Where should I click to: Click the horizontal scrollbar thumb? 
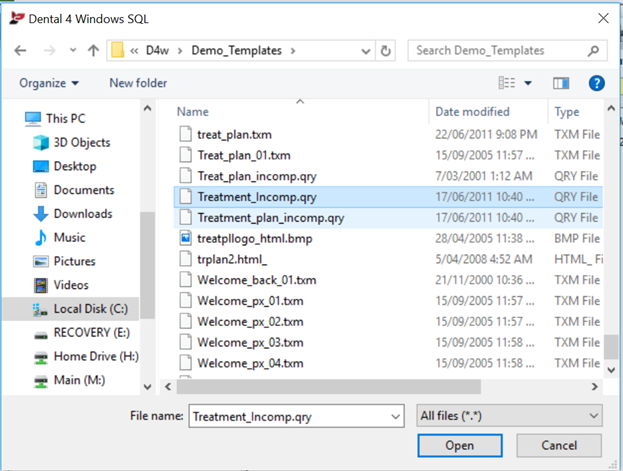(329, 386)
